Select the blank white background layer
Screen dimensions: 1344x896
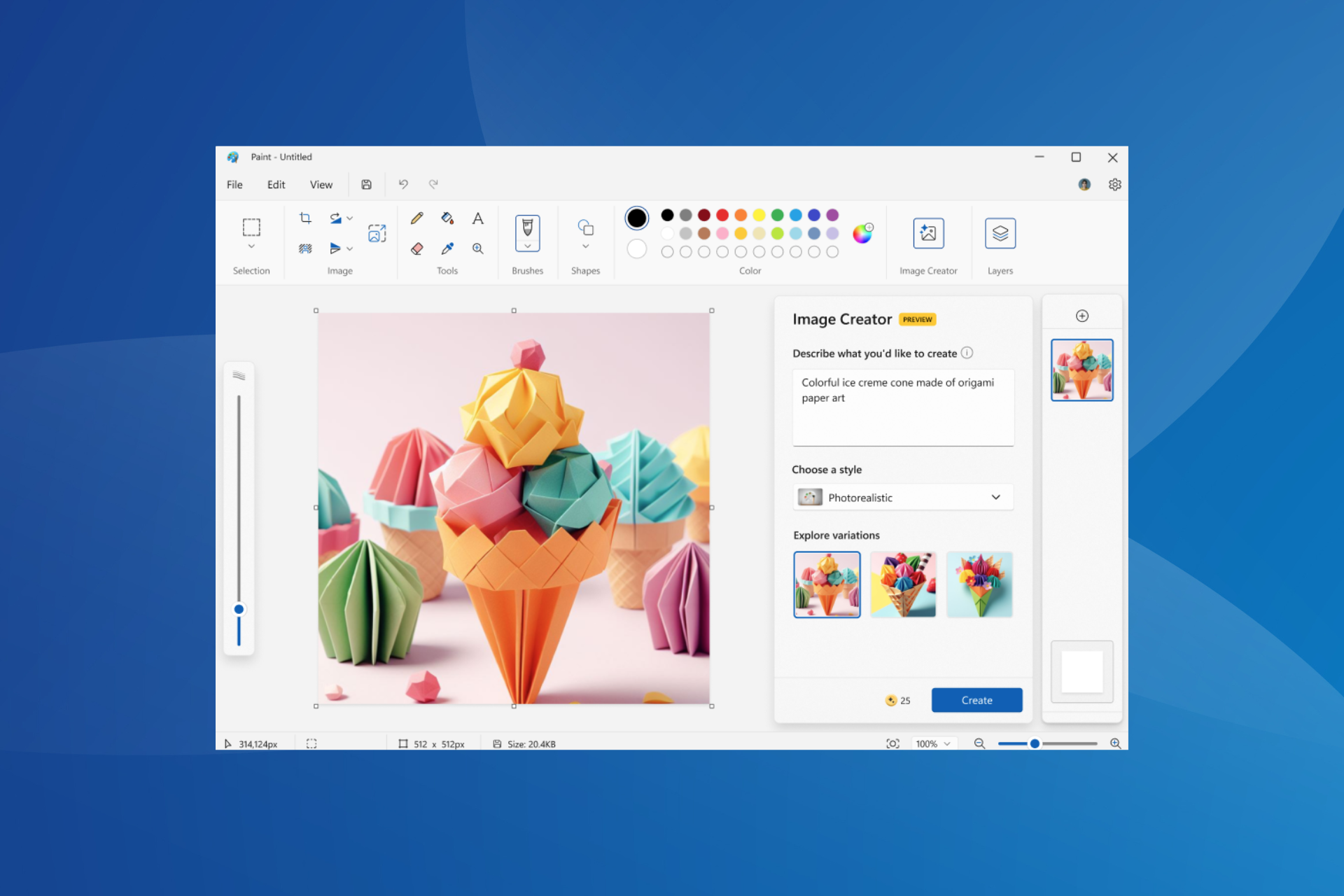(x=1082, y=672)
